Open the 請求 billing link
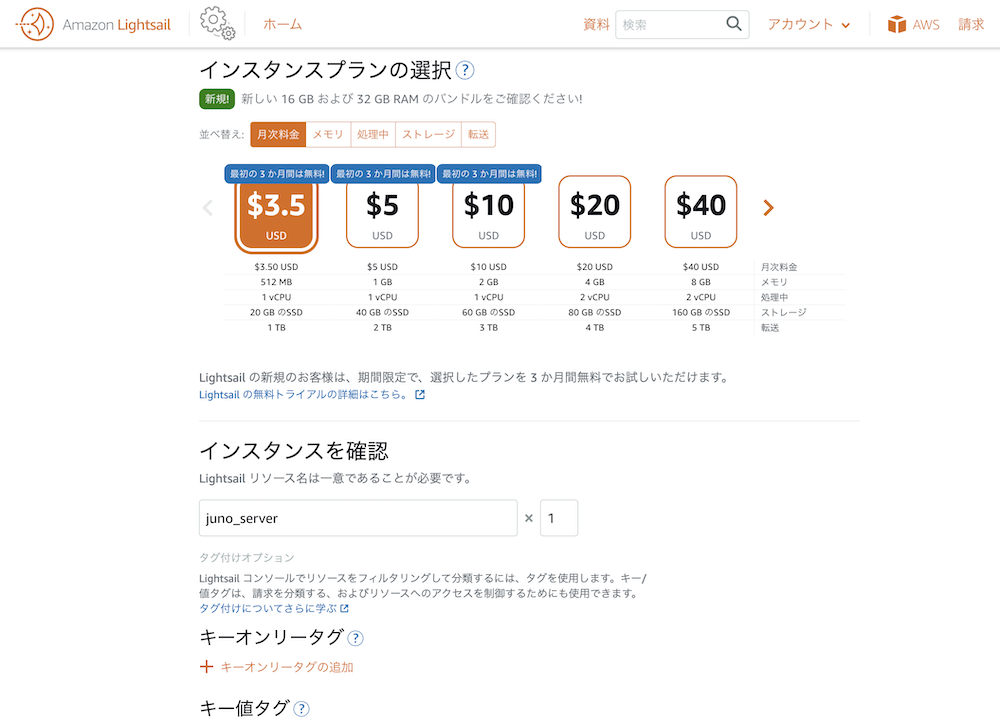 coord(971,24)
